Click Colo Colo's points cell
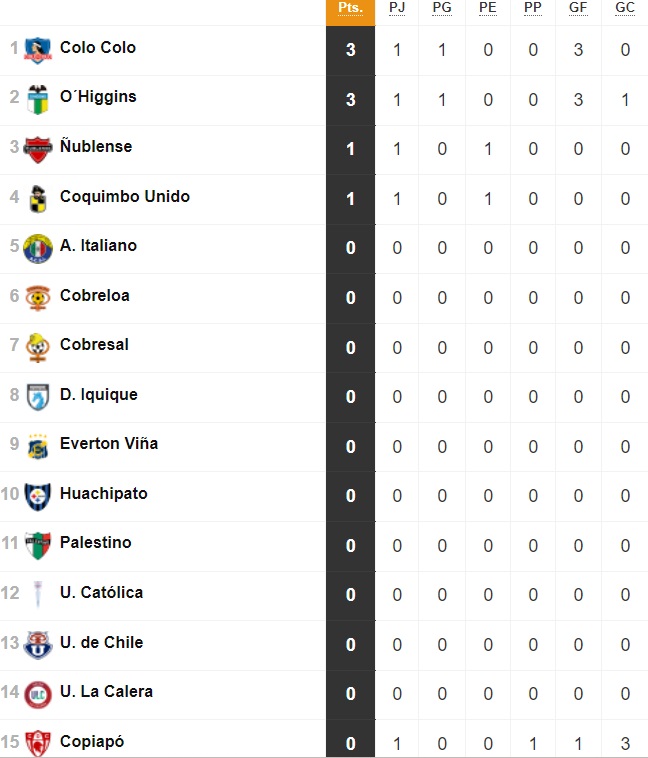The height and width of the screenshot is (758, 648). point(350,49)
